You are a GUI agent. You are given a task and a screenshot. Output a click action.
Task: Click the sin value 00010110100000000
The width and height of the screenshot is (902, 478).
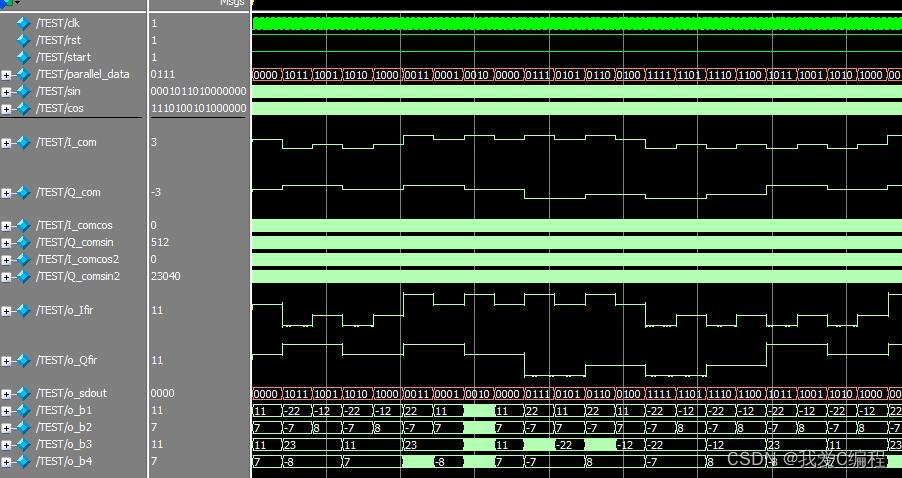[x=198, y=91]
